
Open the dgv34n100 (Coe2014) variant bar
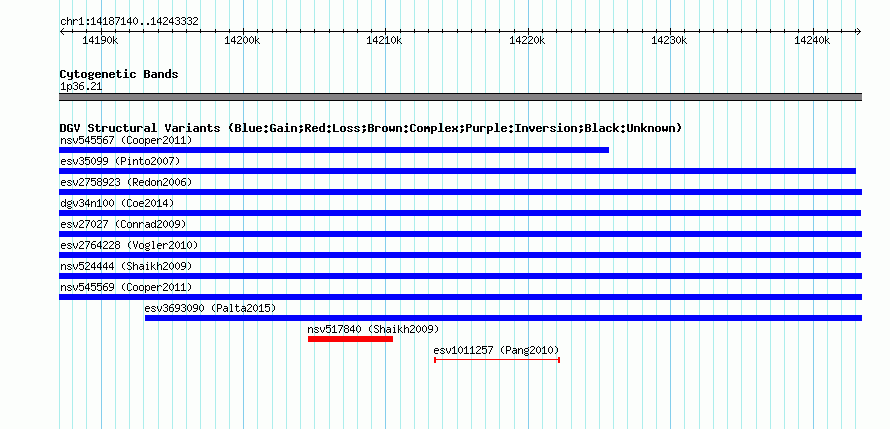[460, 213]
